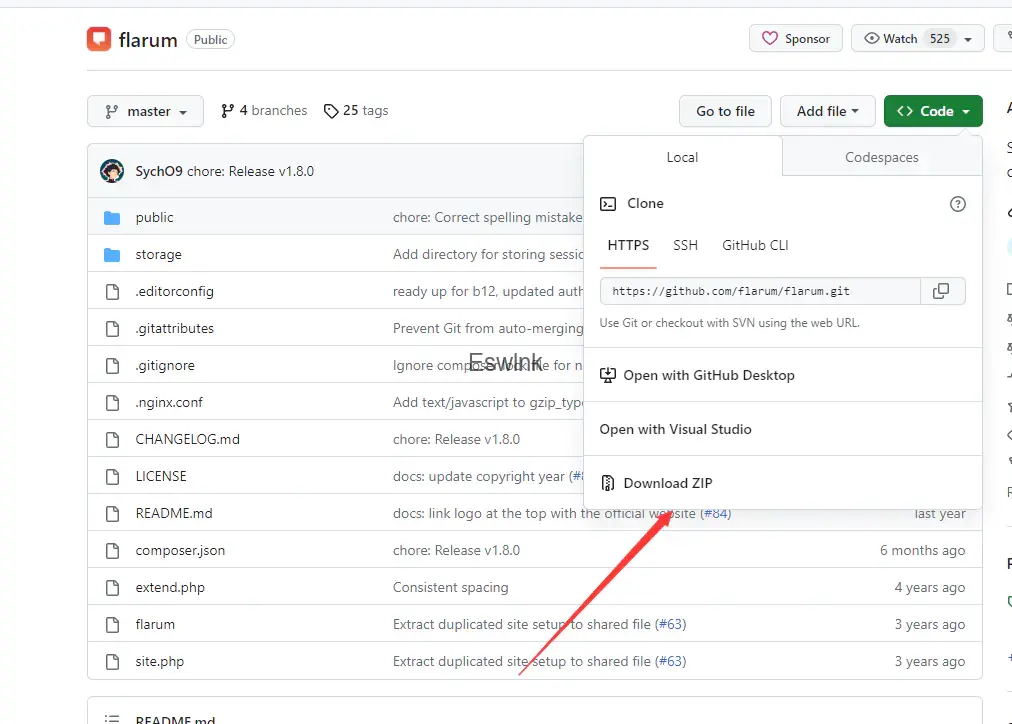Open the public folder

click(154, 217)
